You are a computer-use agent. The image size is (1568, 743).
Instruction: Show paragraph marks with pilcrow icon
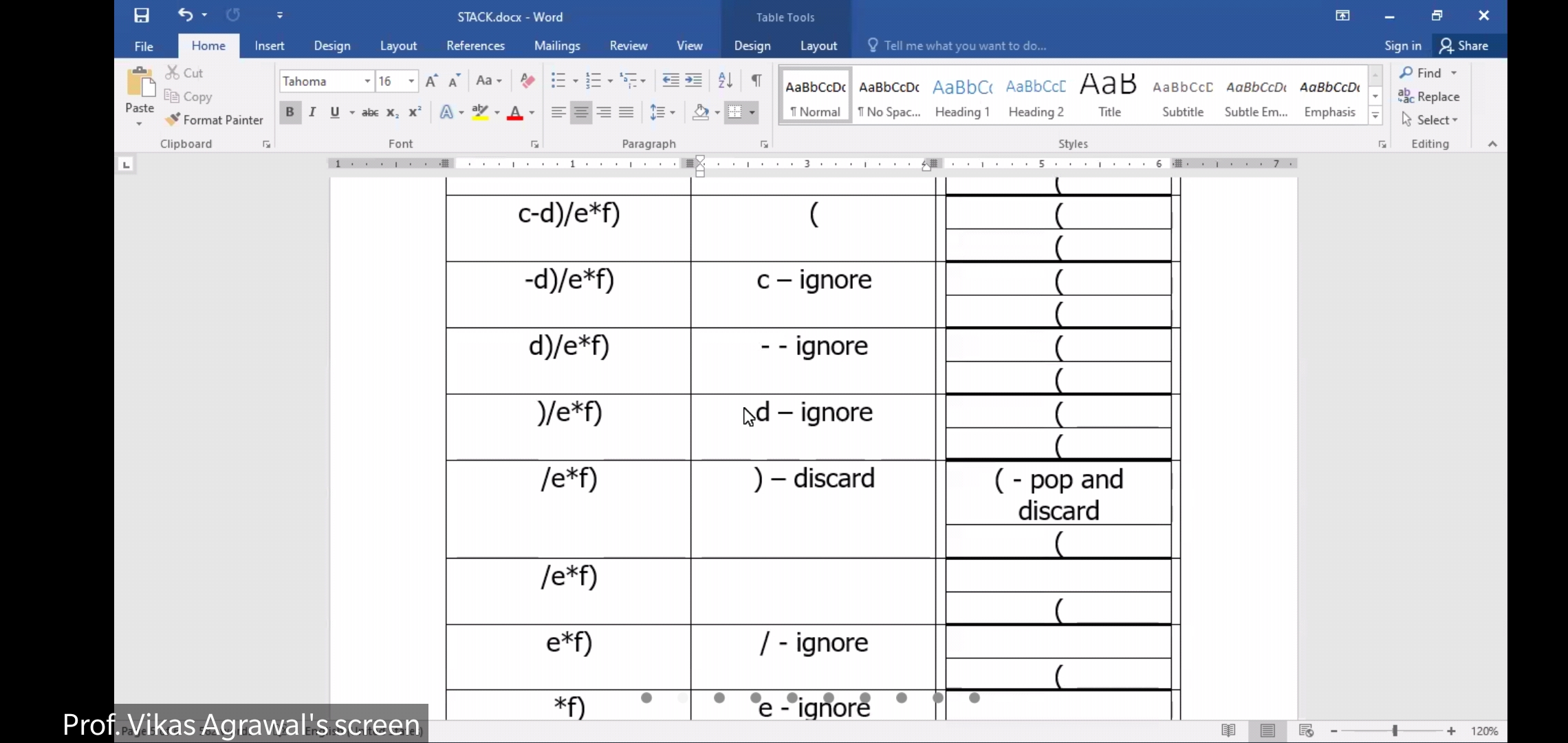756,80
